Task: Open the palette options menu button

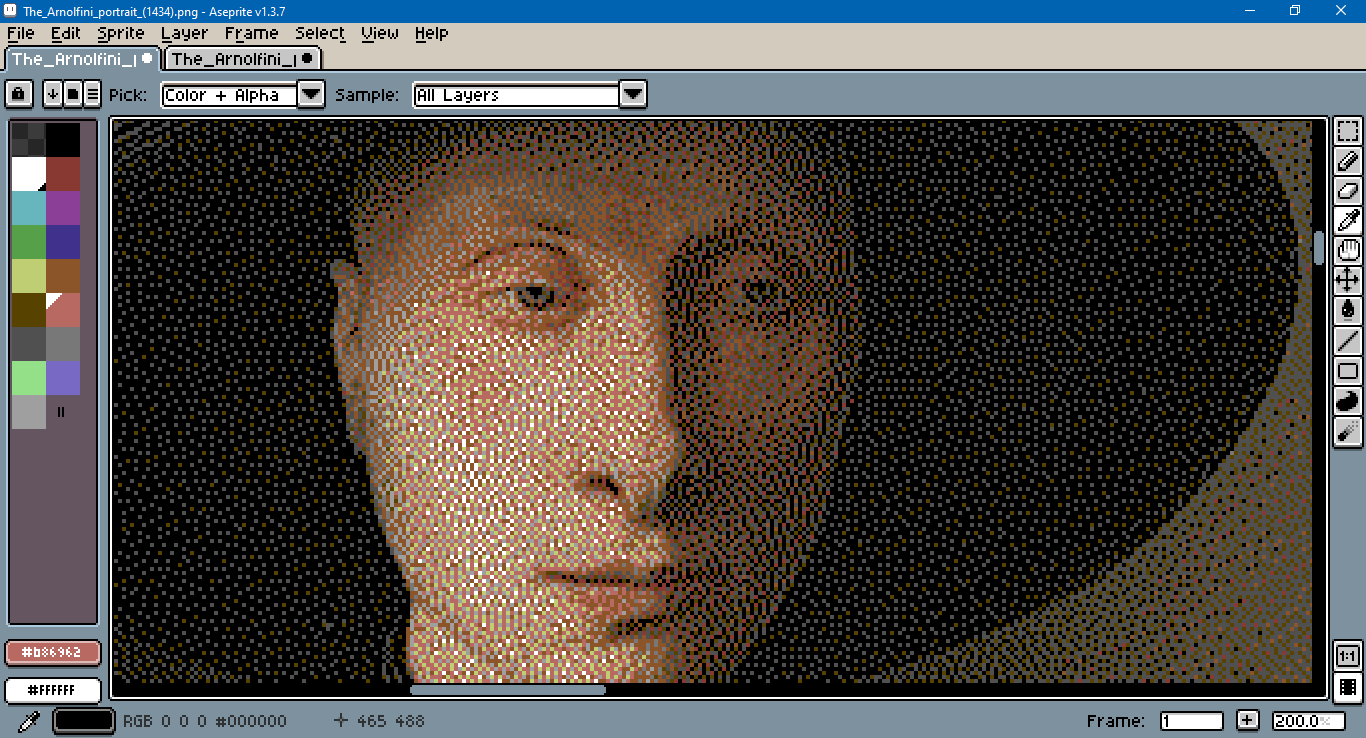Action: coord(92,95)
